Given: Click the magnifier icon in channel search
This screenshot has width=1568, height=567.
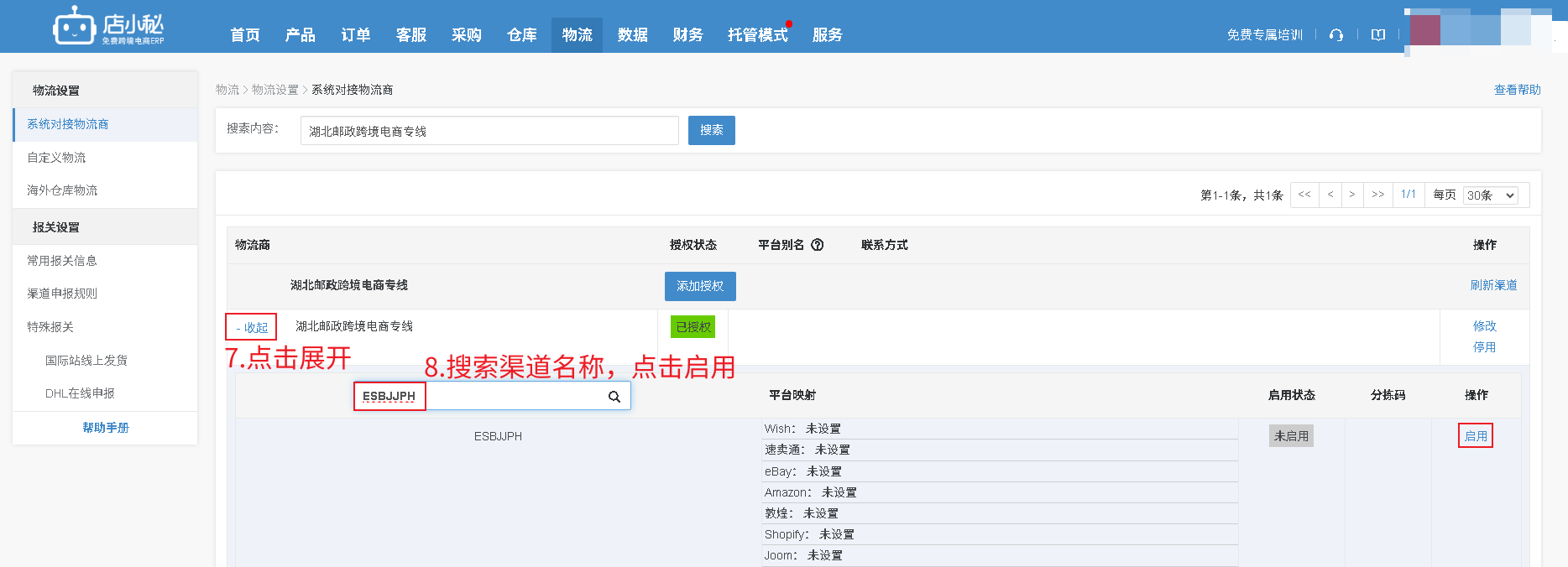Looking at the screenshot, I should point(614,397).
